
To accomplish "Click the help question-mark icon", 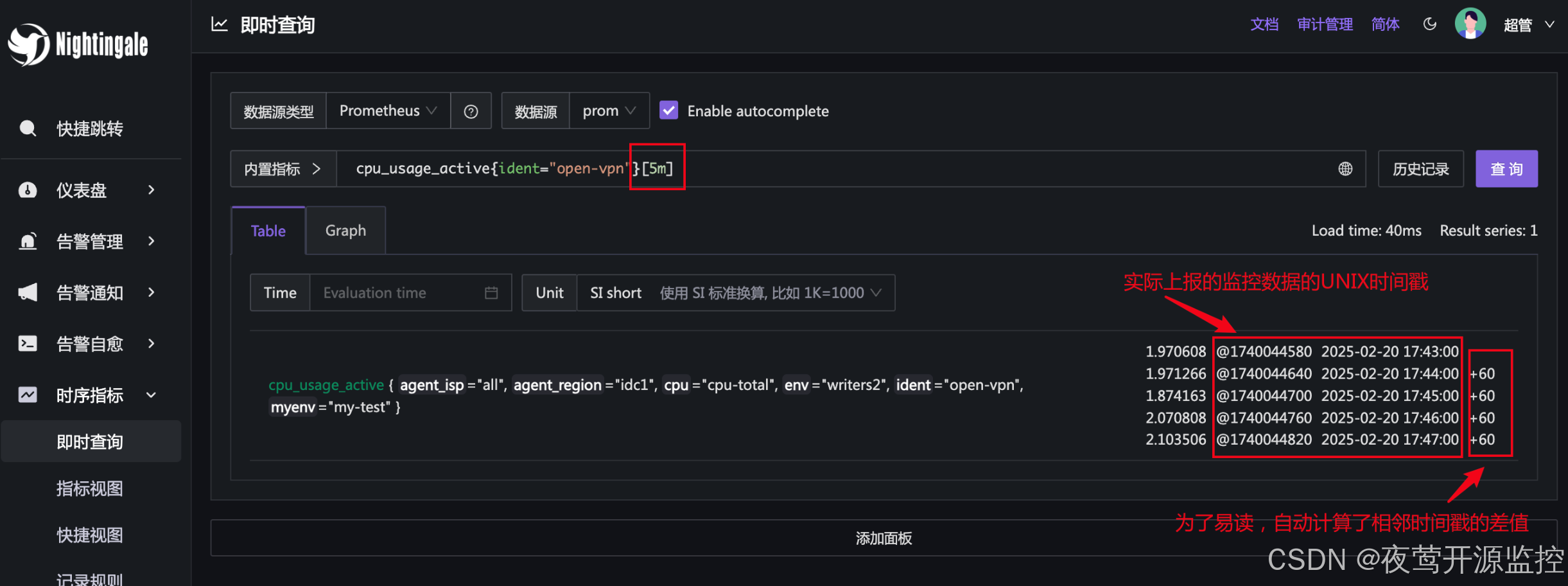I will 471,111.
